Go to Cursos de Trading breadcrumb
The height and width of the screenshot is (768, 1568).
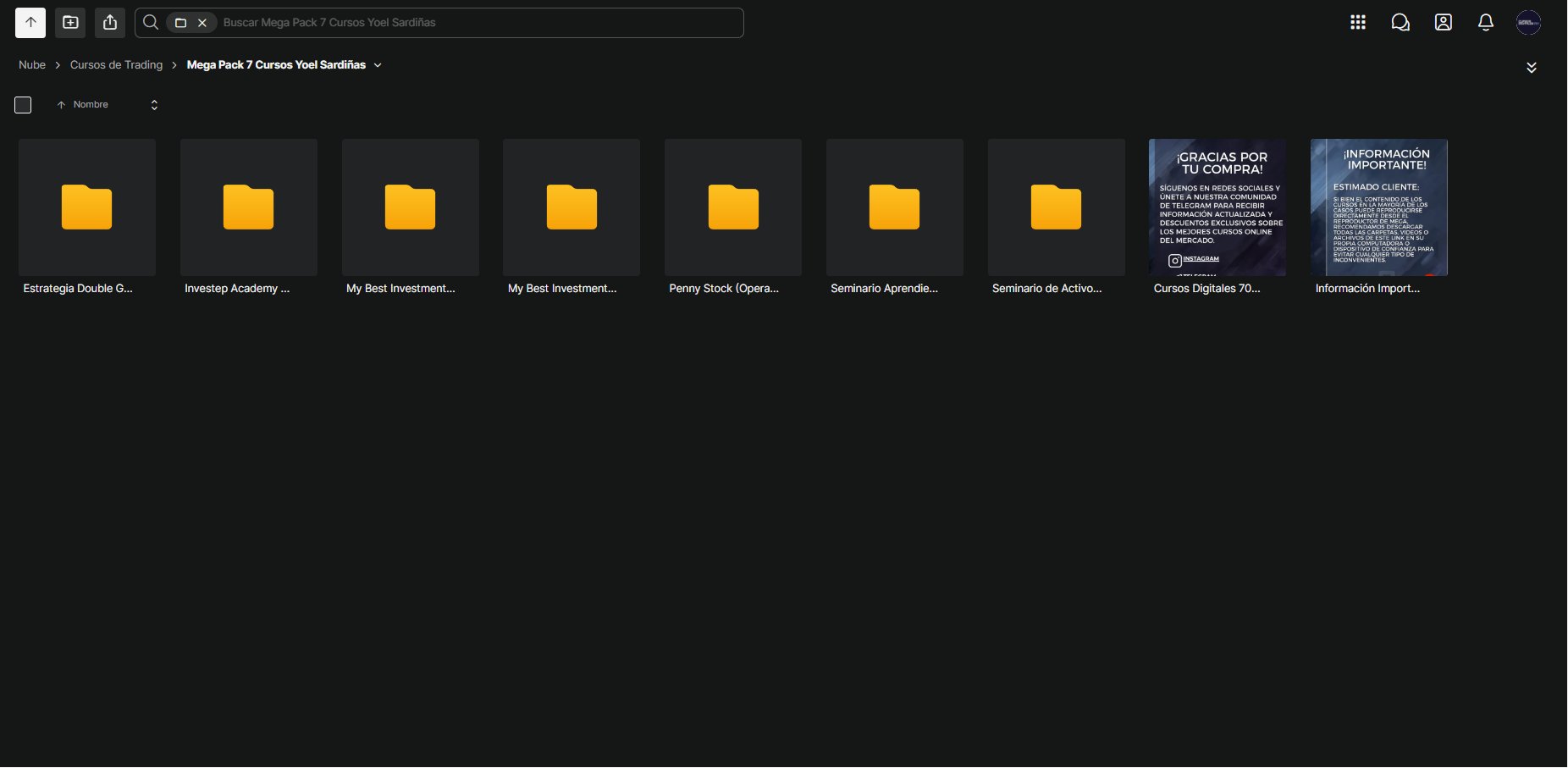[x=116, y=65]
